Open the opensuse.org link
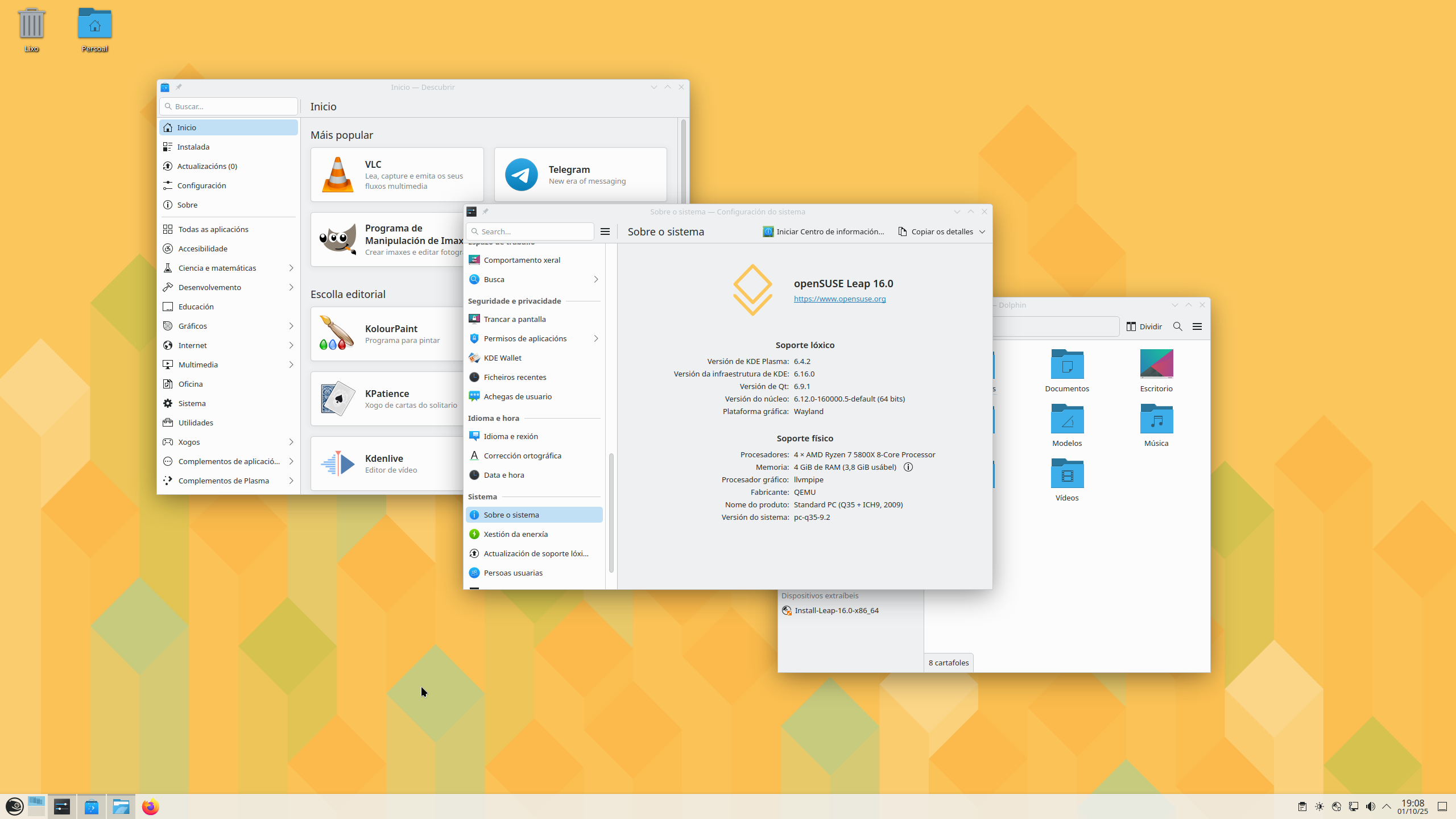Image resolution: width=1456 pixels, height=819 pixels. coord(839,299)
